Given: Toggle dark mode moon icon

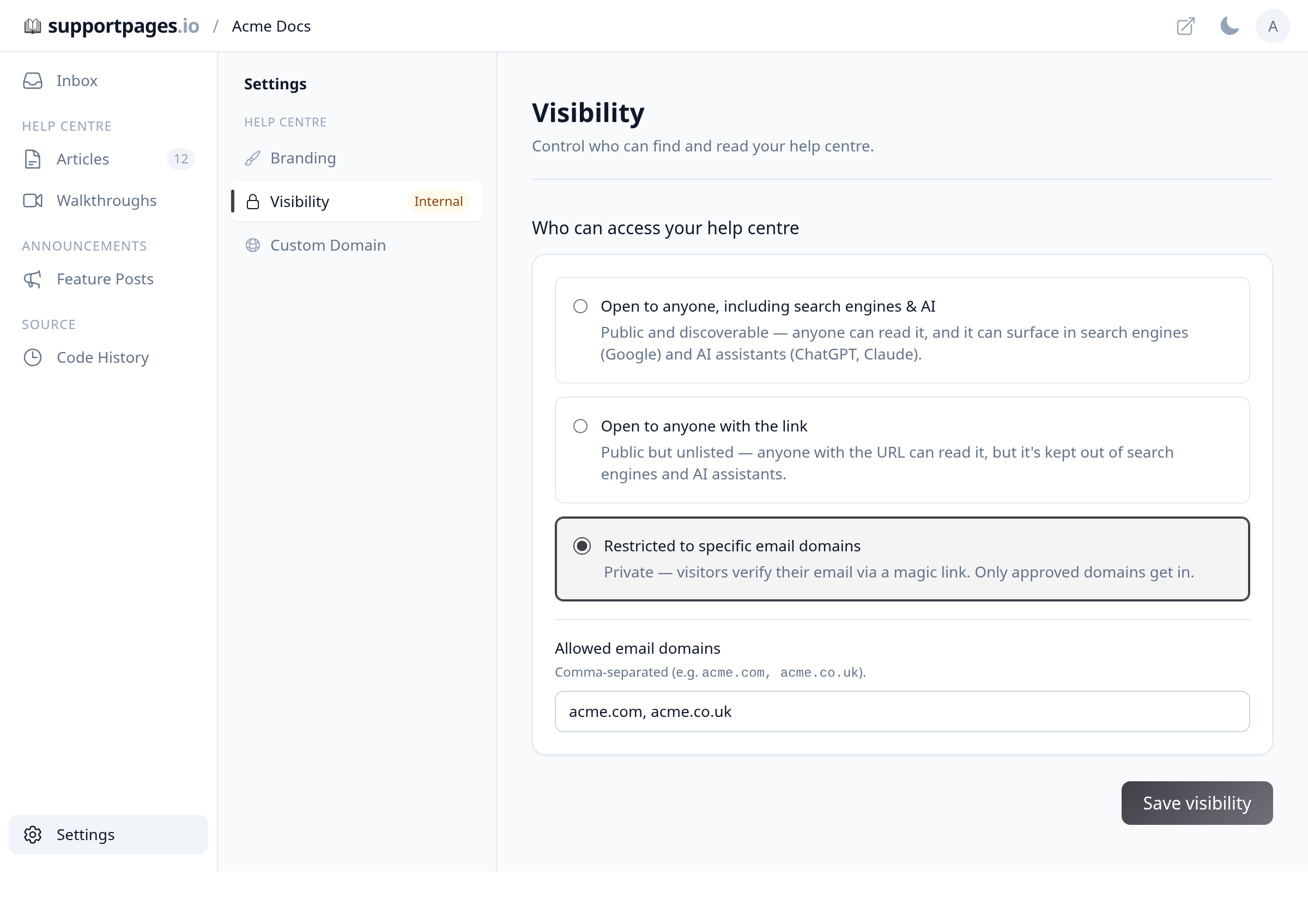Looking at the screenshot, I should 1230,26.
